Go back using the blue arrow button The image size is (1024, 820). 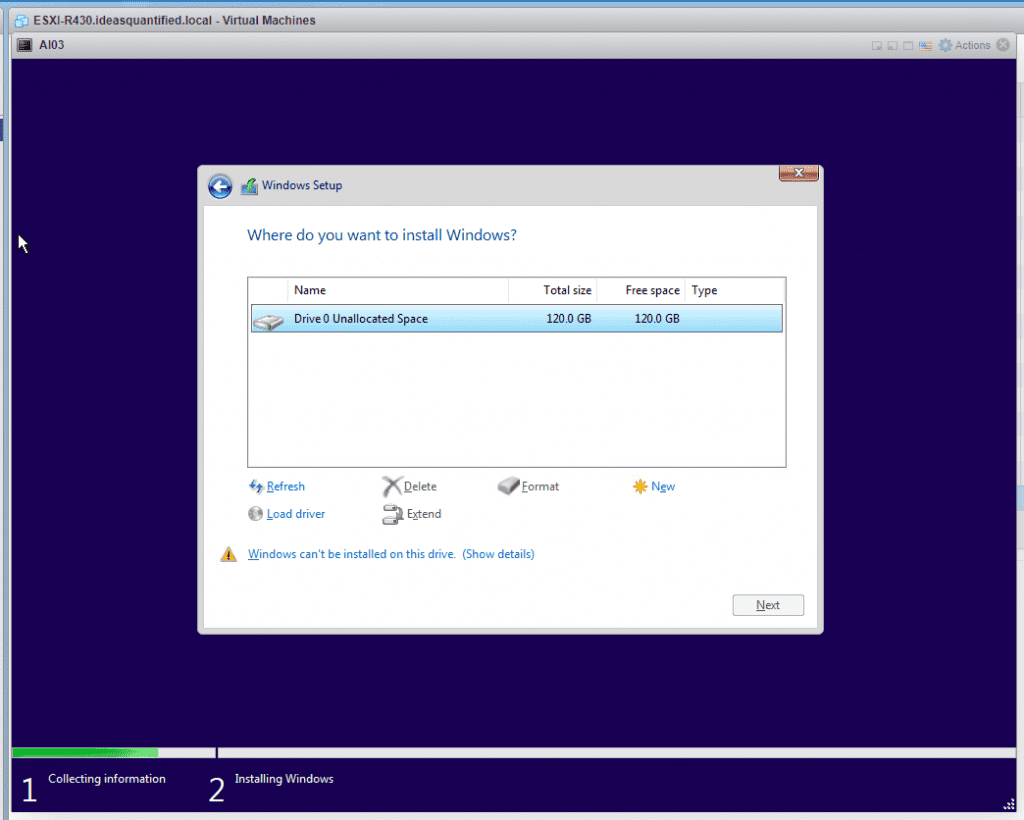point(220,186)
